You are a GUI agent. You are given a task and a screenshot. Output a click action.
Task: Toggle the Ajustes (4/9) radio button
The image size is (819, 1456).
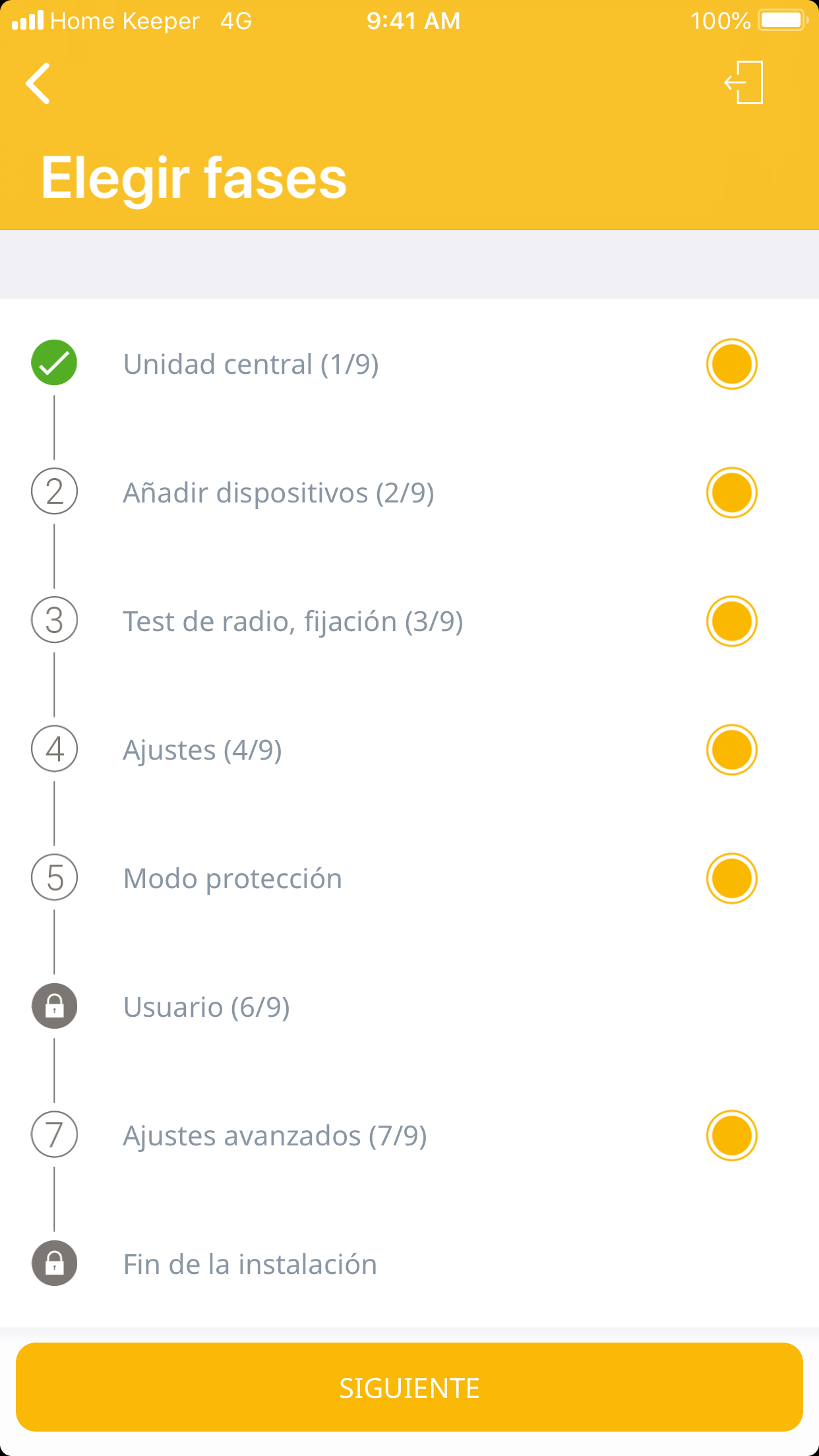tap(731, 750)
